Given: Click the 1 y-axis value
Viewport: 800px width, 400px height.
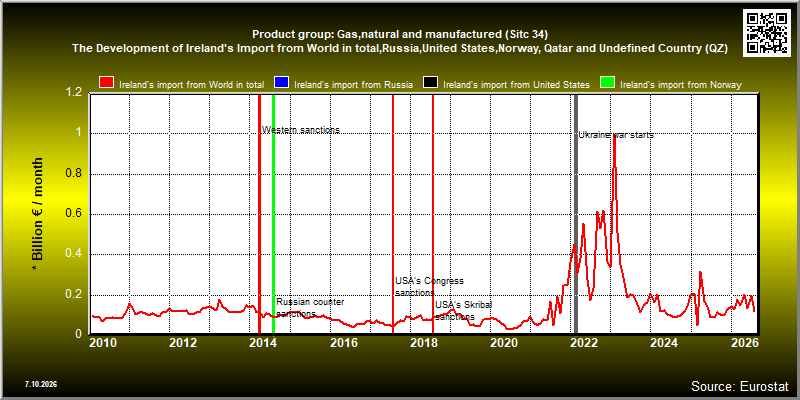Looking at the screenshot, I should point(78,133).
